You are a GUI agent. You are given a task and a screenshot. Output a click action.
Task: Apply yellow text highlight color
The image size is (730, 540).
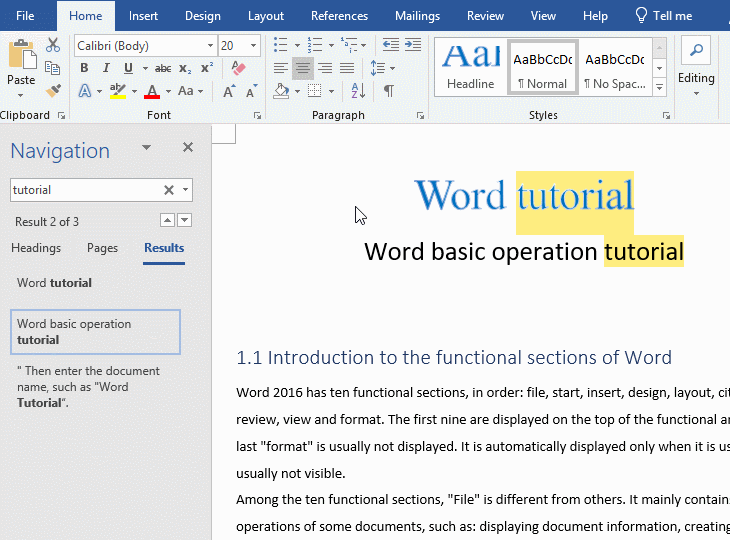coord(118,91)
